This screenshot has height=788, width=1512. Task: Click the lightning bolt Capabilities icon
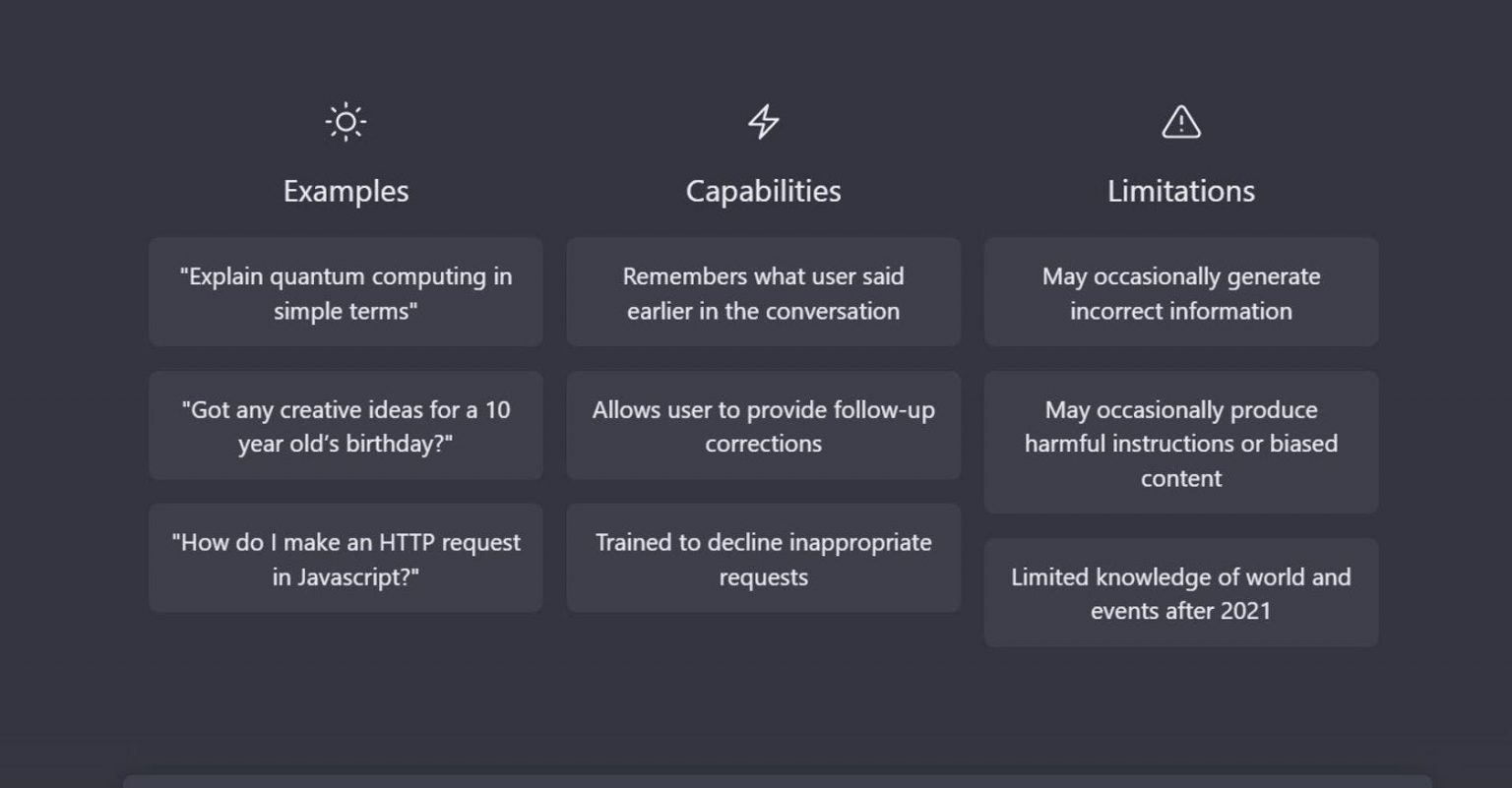click(x=763, y=122)
